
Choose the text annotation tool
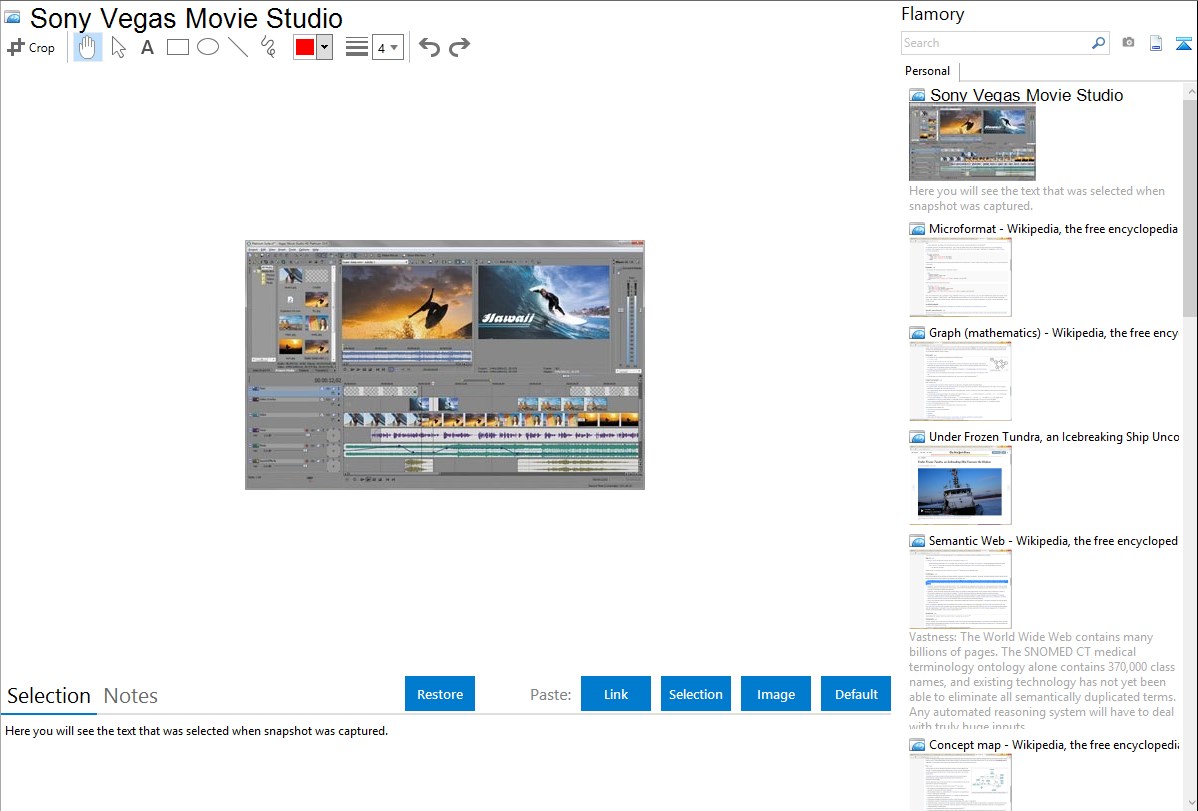click(x=147, y=47)
